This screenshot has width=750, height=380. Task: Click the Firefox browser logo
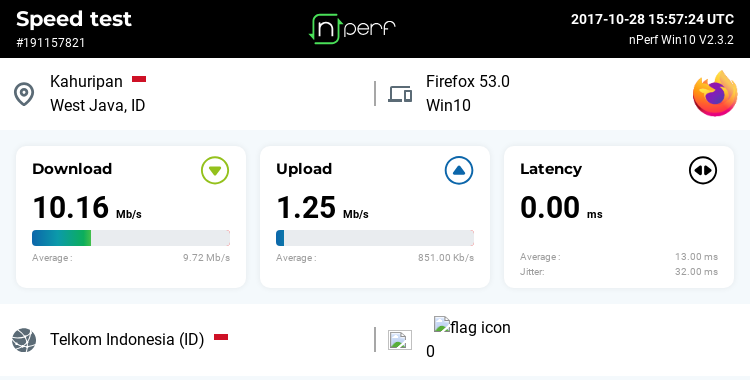(715, 93)
